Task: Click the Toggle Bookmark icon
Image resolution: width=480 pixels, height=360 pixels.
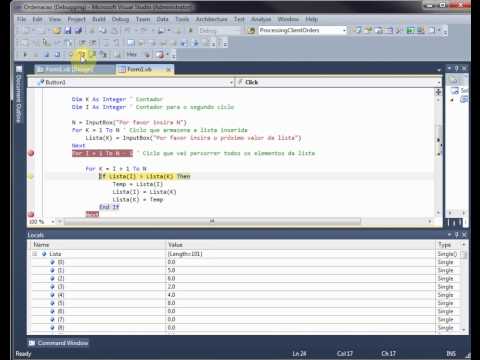Action: point(131,43)
